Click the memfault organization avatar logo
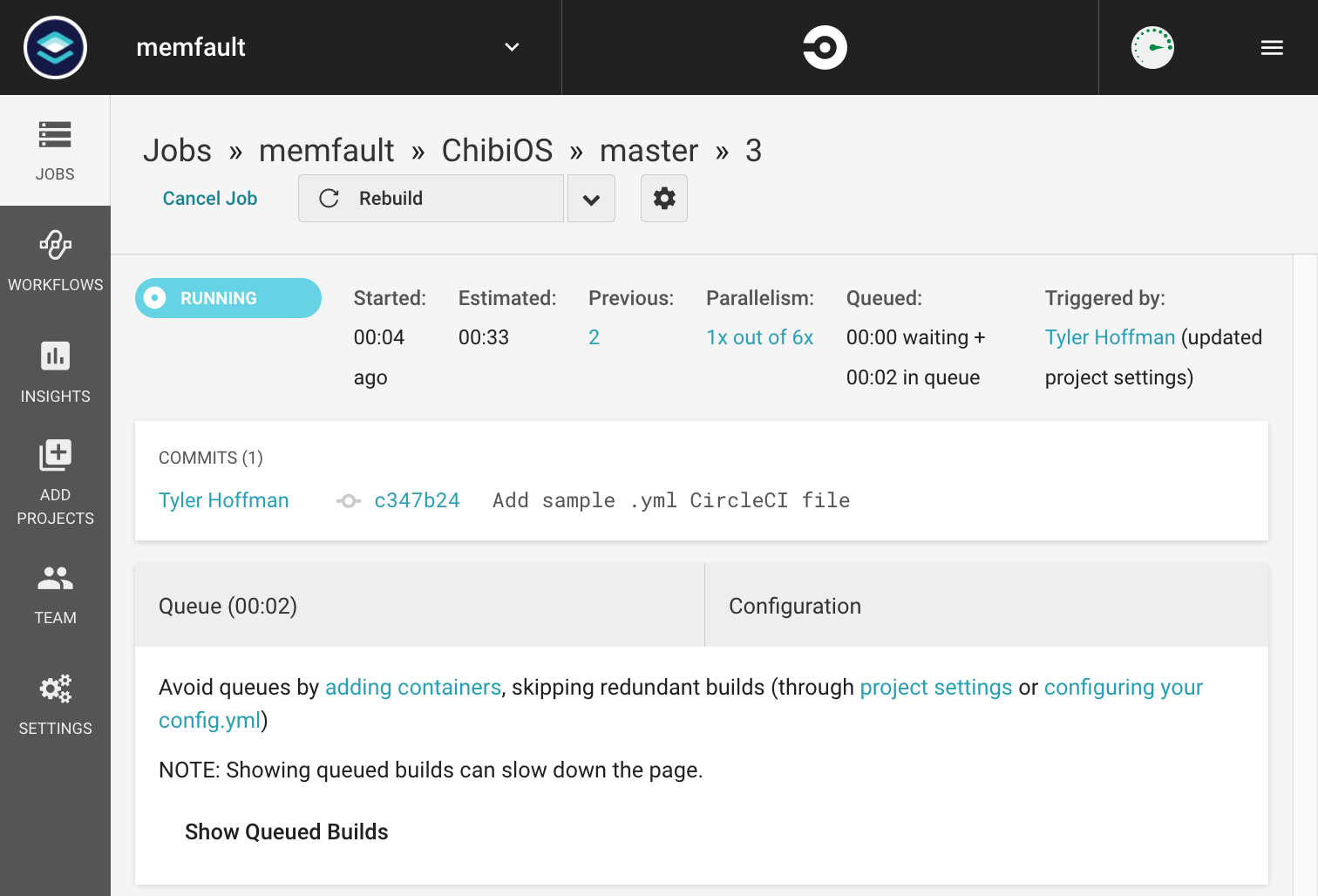This screenshot has width=1318, height=896. pyautogui.click(x=55, y=47)
